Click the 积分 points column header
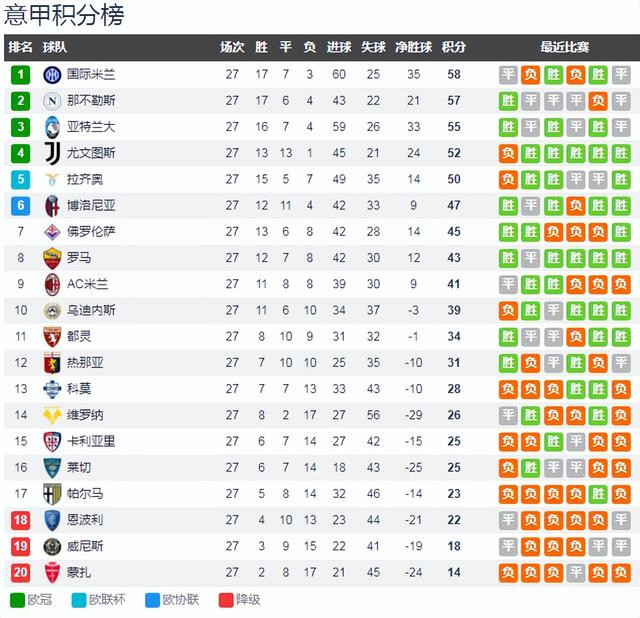 tap(453, 47)
